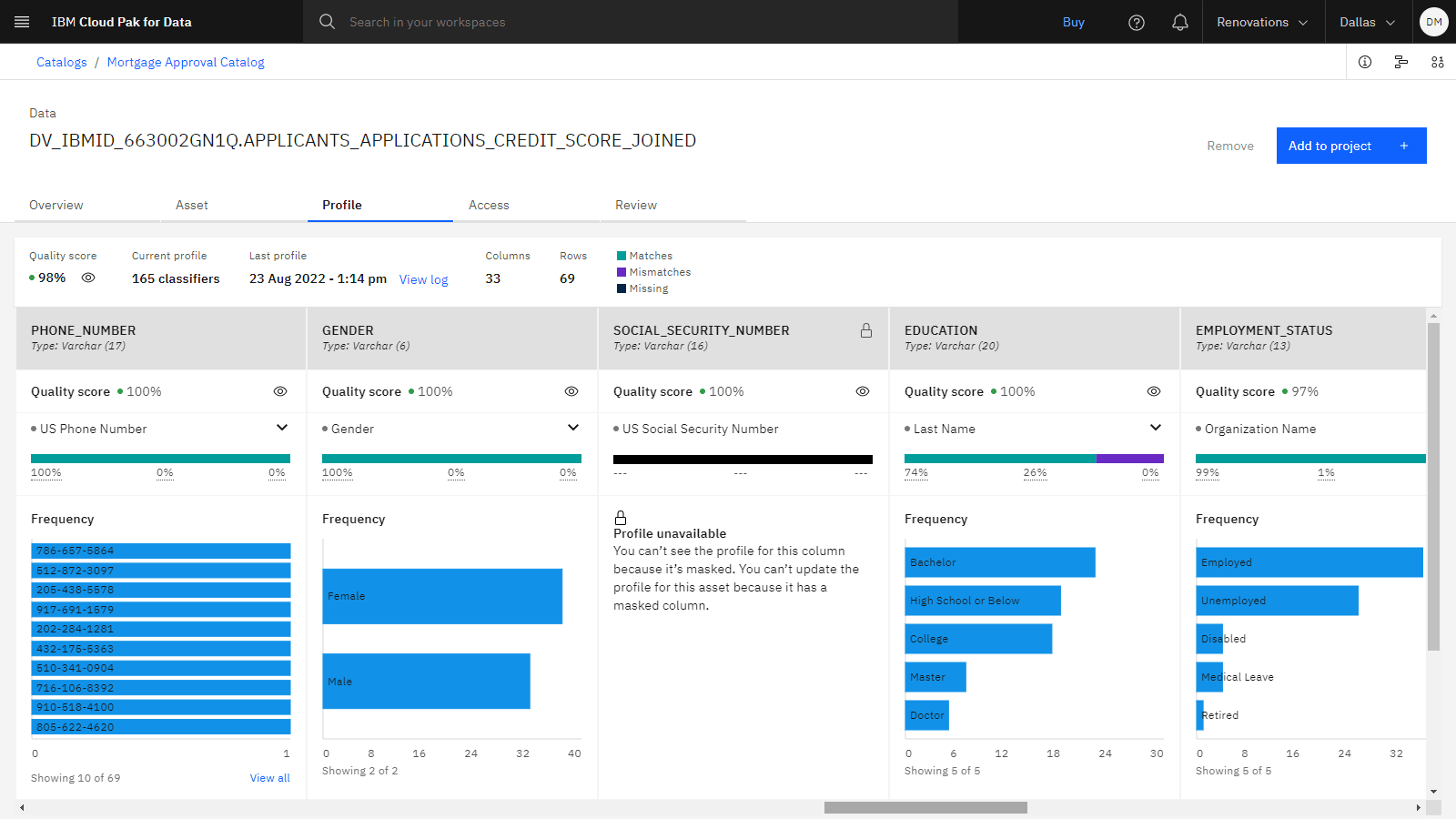Click the dark Missing legend swatch
The height and width of the screenshot is (819, 1456).
[622, 288]
